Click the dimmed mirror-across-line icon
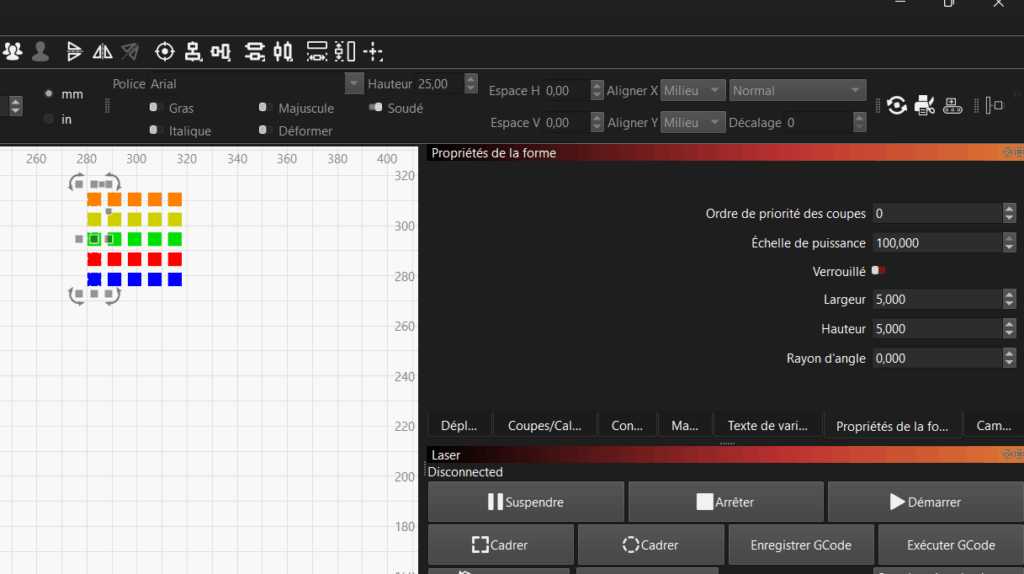Screen dimensions: 1024x574 coord(130,51)
